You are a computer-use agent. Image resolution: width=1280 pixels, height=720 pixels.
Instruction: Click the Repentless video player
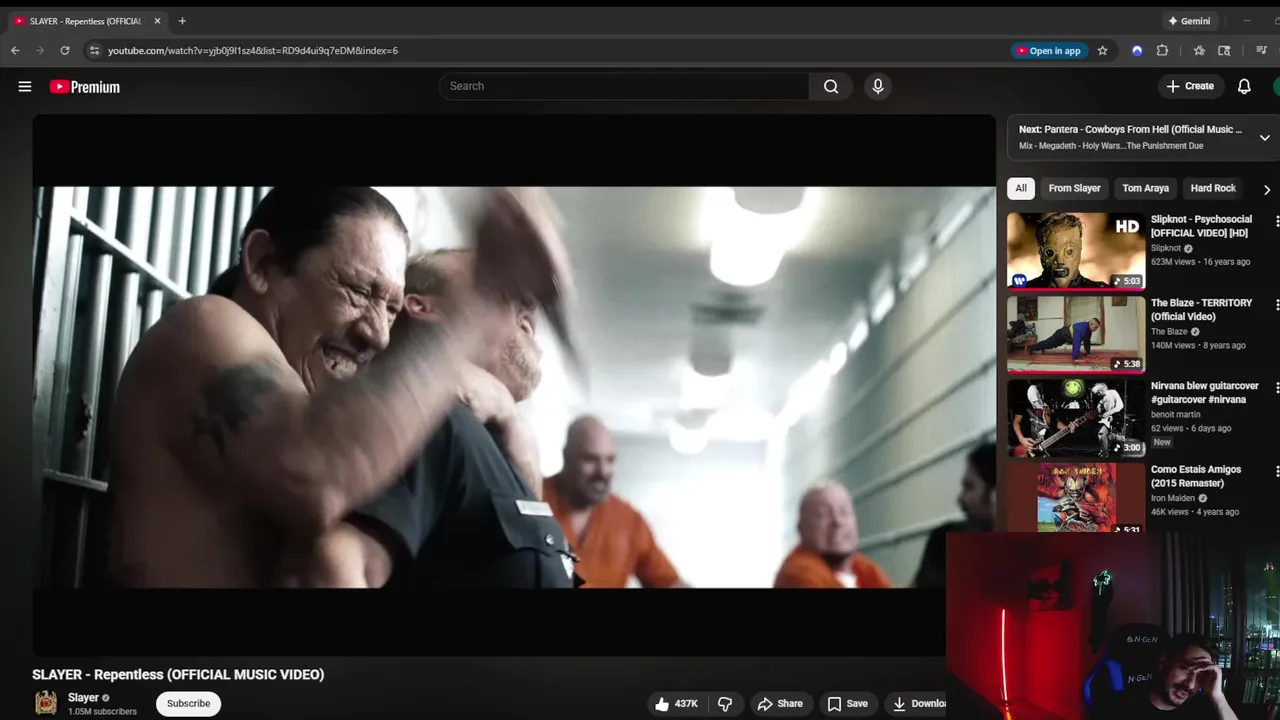point(514,385)
